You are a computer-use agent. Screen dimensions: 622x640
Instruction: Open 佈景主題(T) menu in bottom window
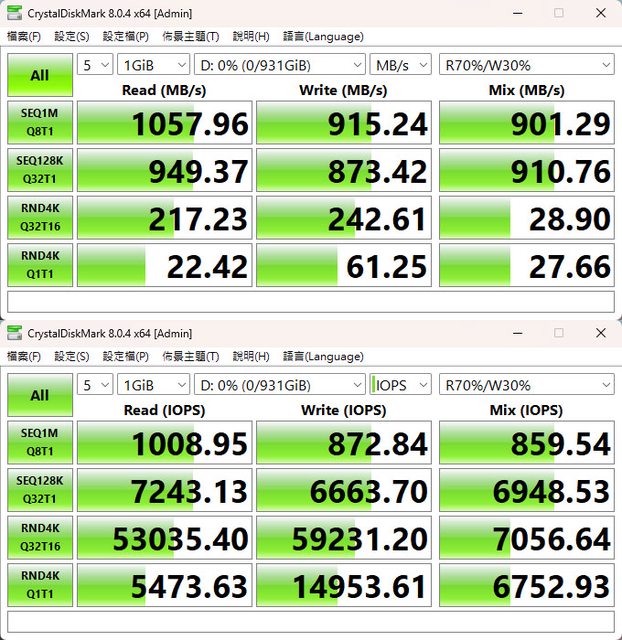[190, 356]
